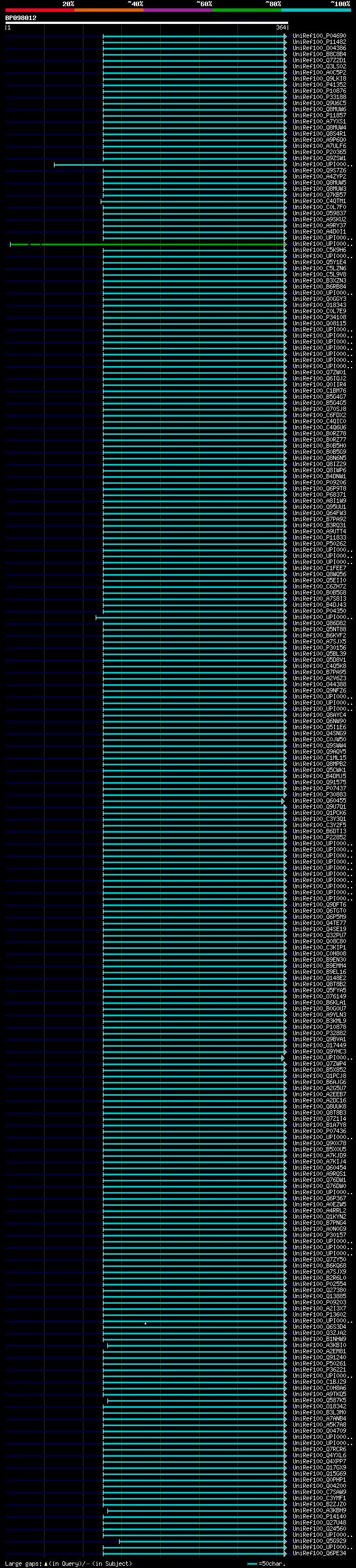Viewport: 356px width, 1568px height.
Task: Select hit label UniRef100_Q9U6C5
Action: [x=319, y=103]
